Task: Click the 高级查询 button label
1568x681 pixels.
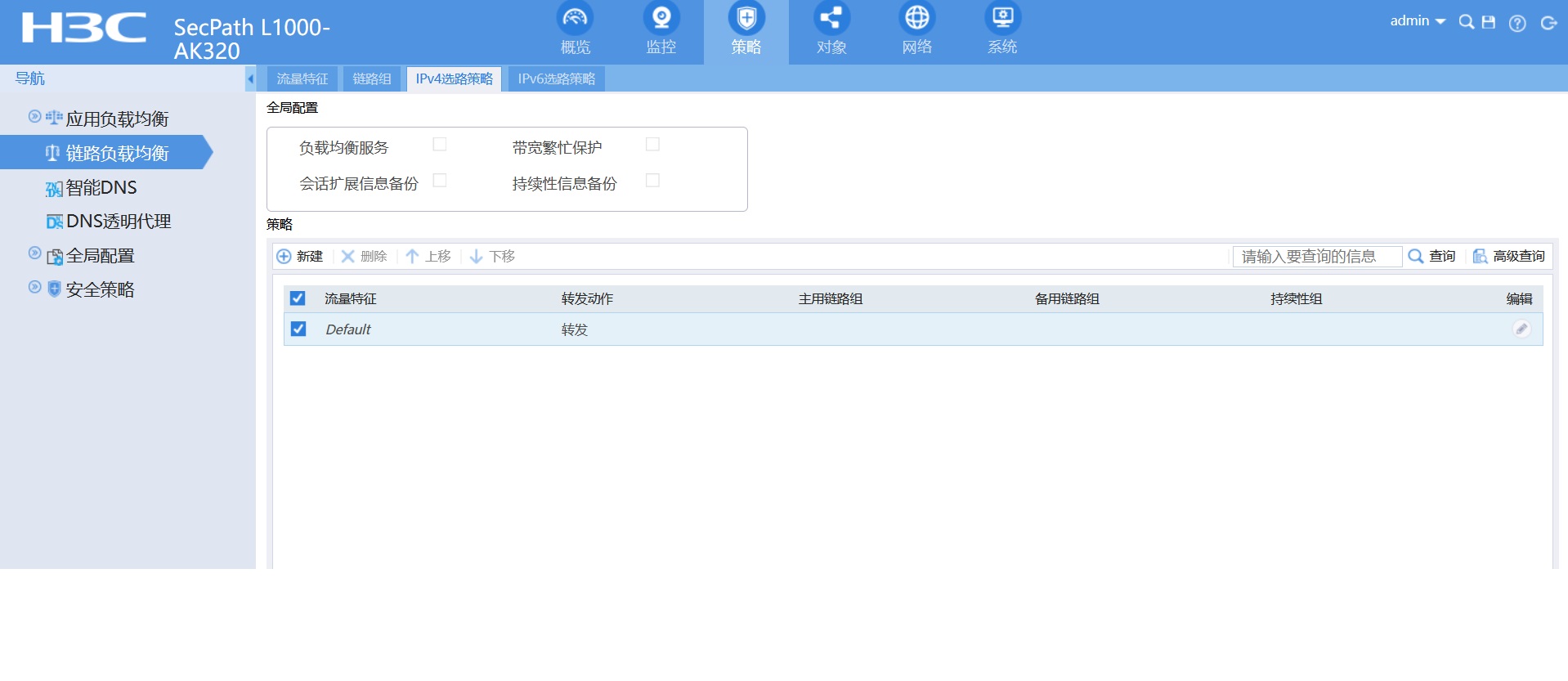Action: [1519, 257]
